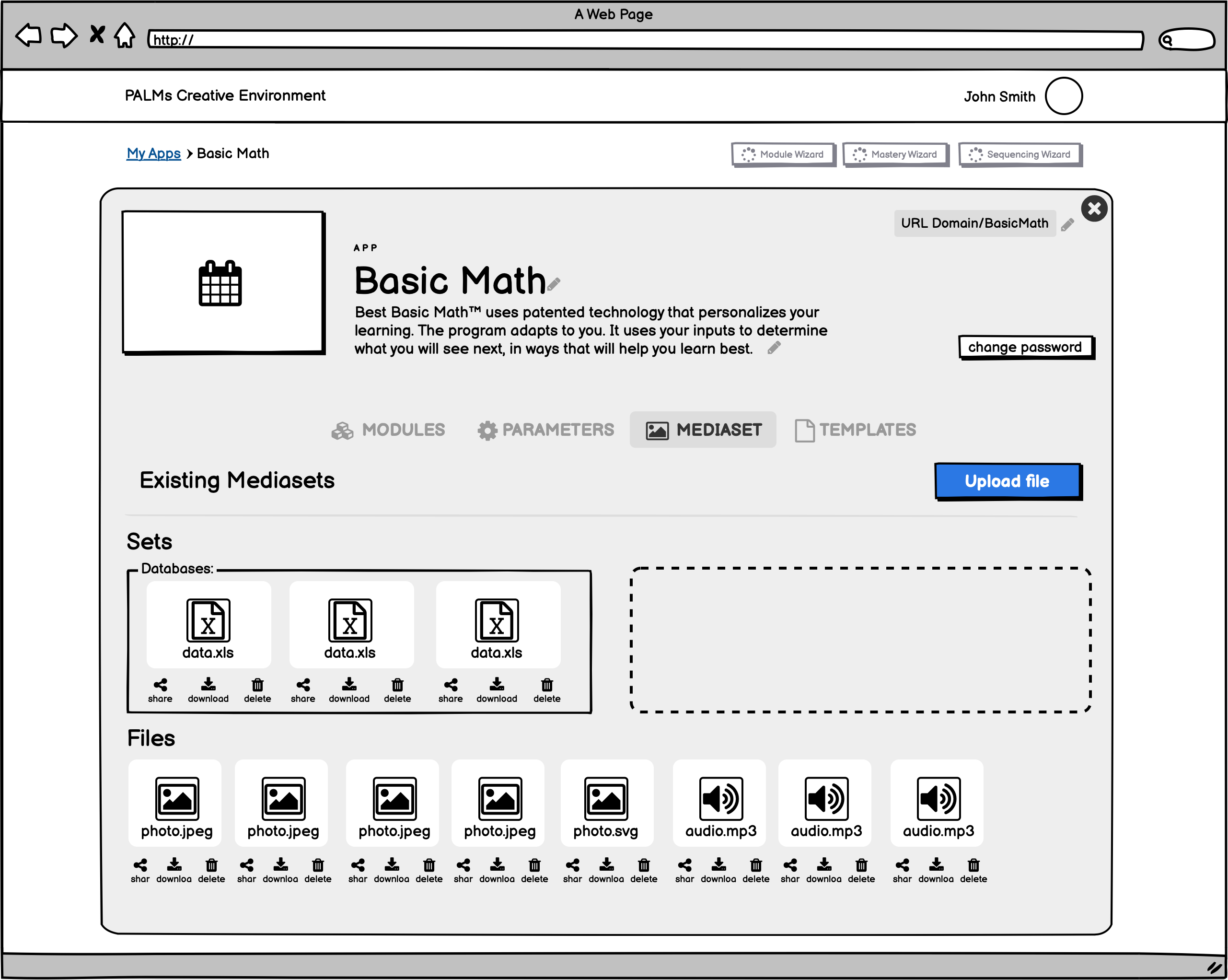Launch the Sequencing Wizard
The image size is (1228, 980).
pos(1020,154)
